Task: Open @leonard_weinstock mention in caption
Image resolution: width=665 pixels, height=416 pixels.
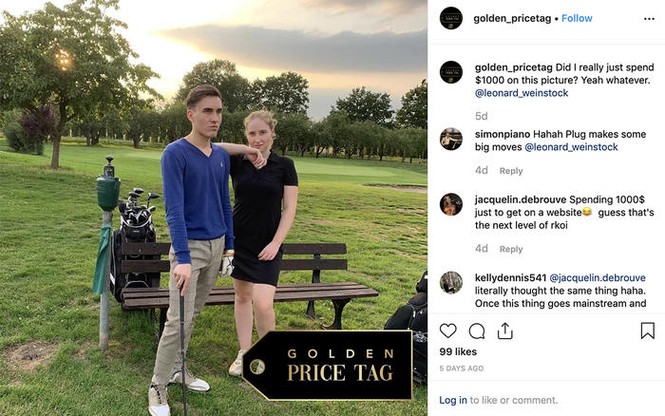Action: pos(521,93)
